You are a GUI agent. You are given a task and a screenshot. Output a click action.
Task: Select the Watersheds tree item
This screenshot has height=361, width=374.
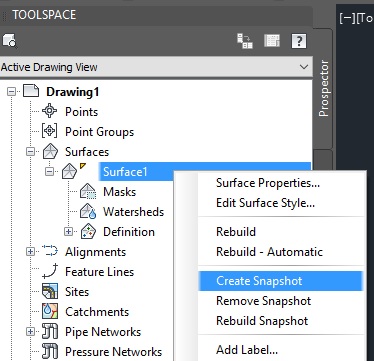tap(134, 212)
